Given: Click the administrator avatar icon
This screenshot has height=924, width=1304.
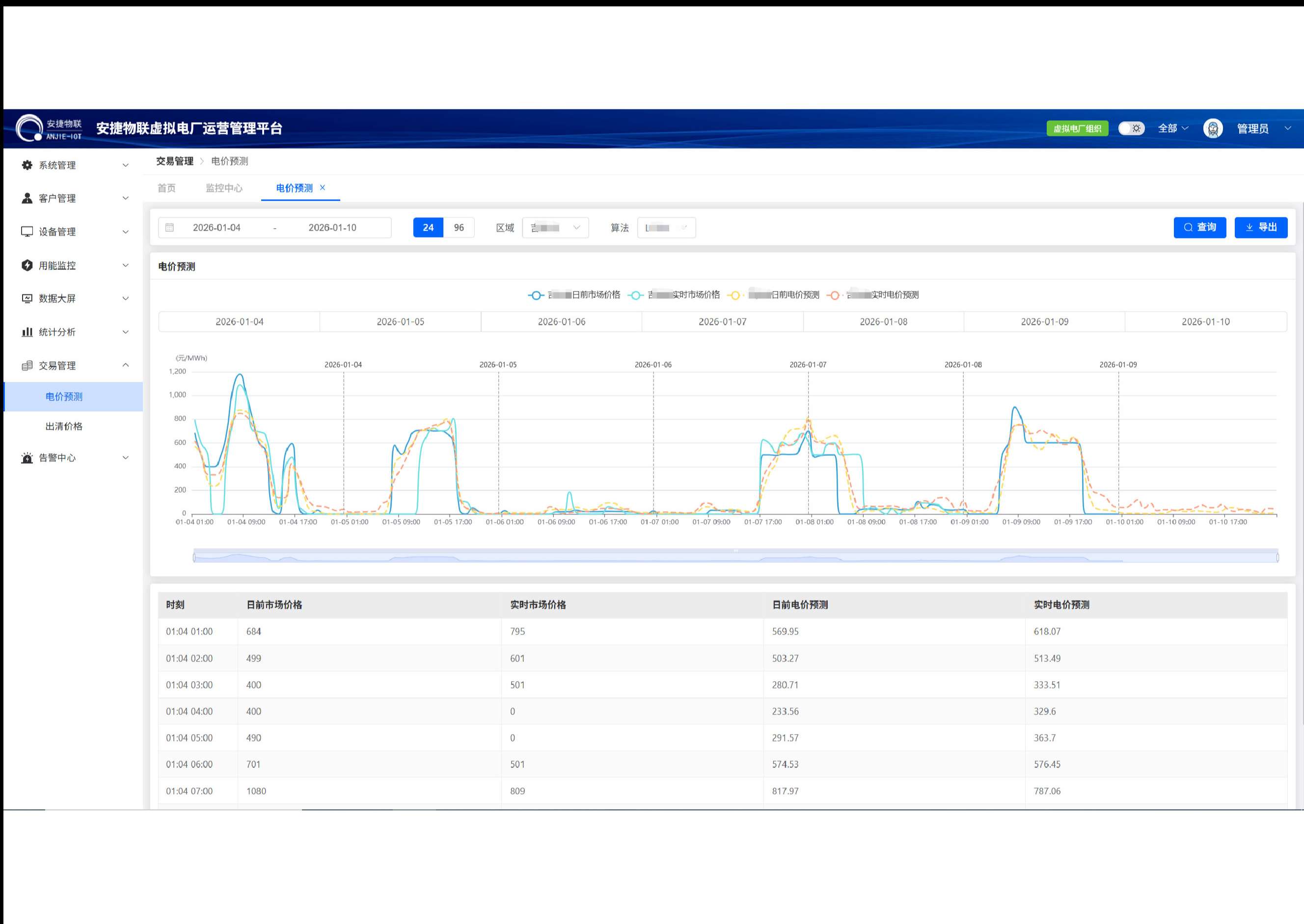Looking at the screenshot, I should pos(1212,129).
